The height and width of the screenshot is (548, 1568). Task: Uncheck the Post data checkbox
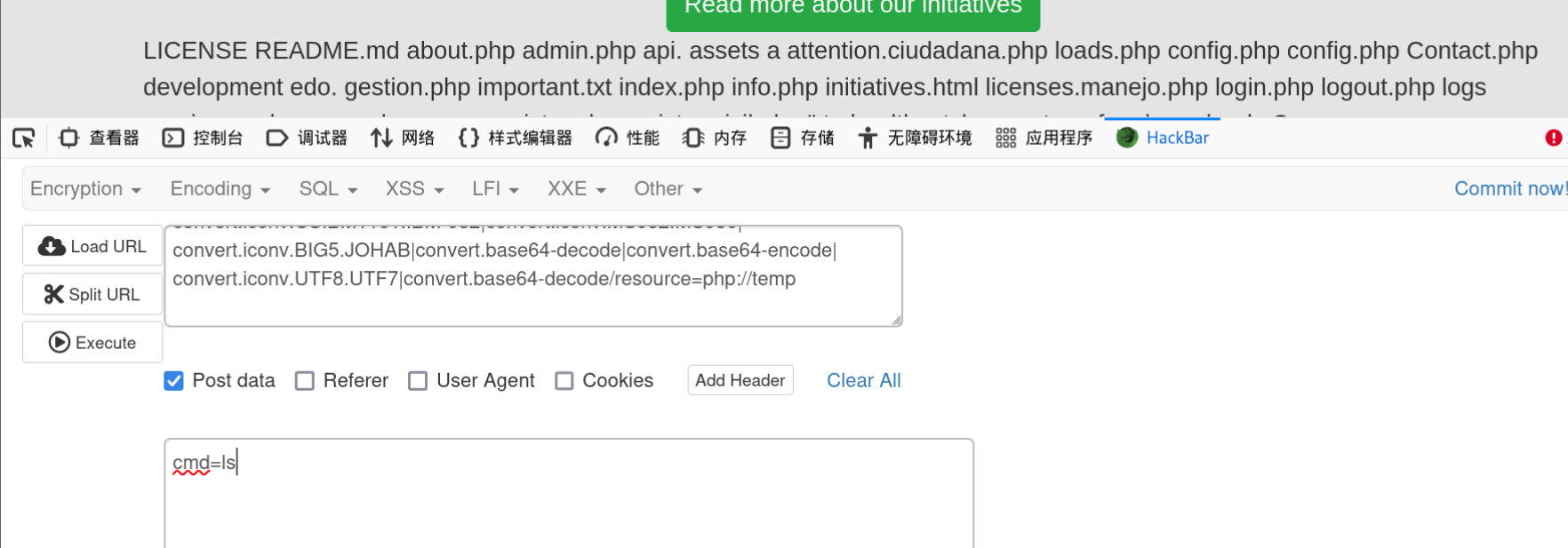click(x=174, y=381)
